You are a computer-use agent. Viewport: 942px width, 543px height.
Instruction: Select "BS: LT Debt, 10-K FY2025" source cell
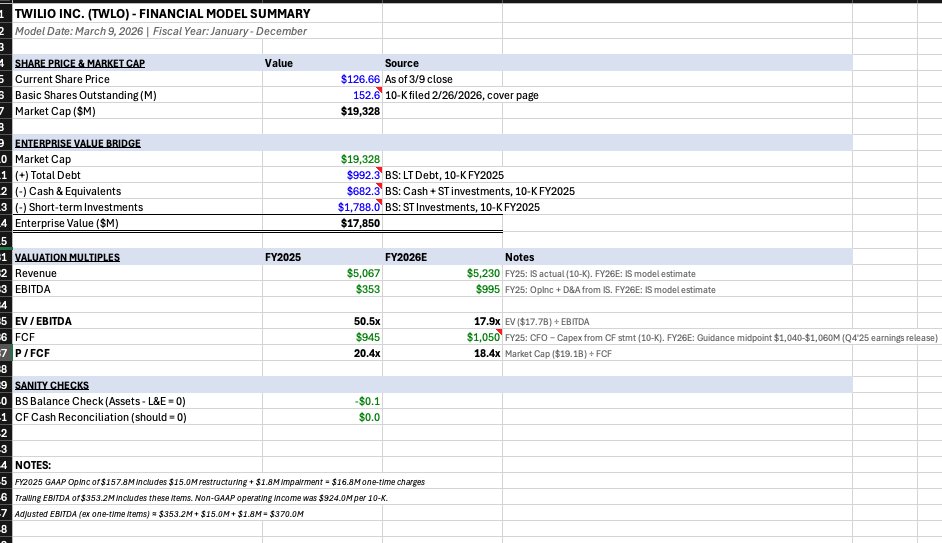point(445,175)
